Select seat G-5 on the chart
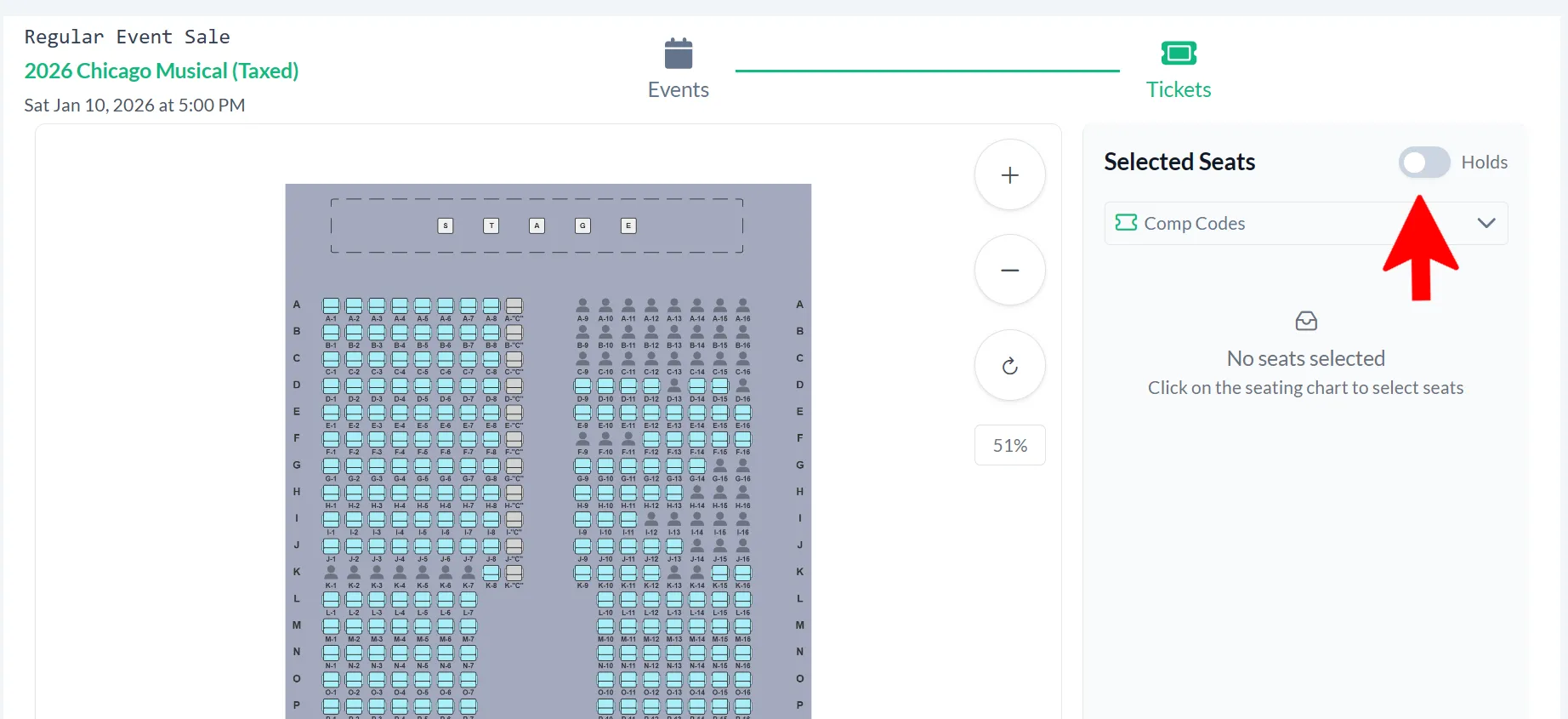This screenshot has width=1568, height=719. (x=423, y=465)
